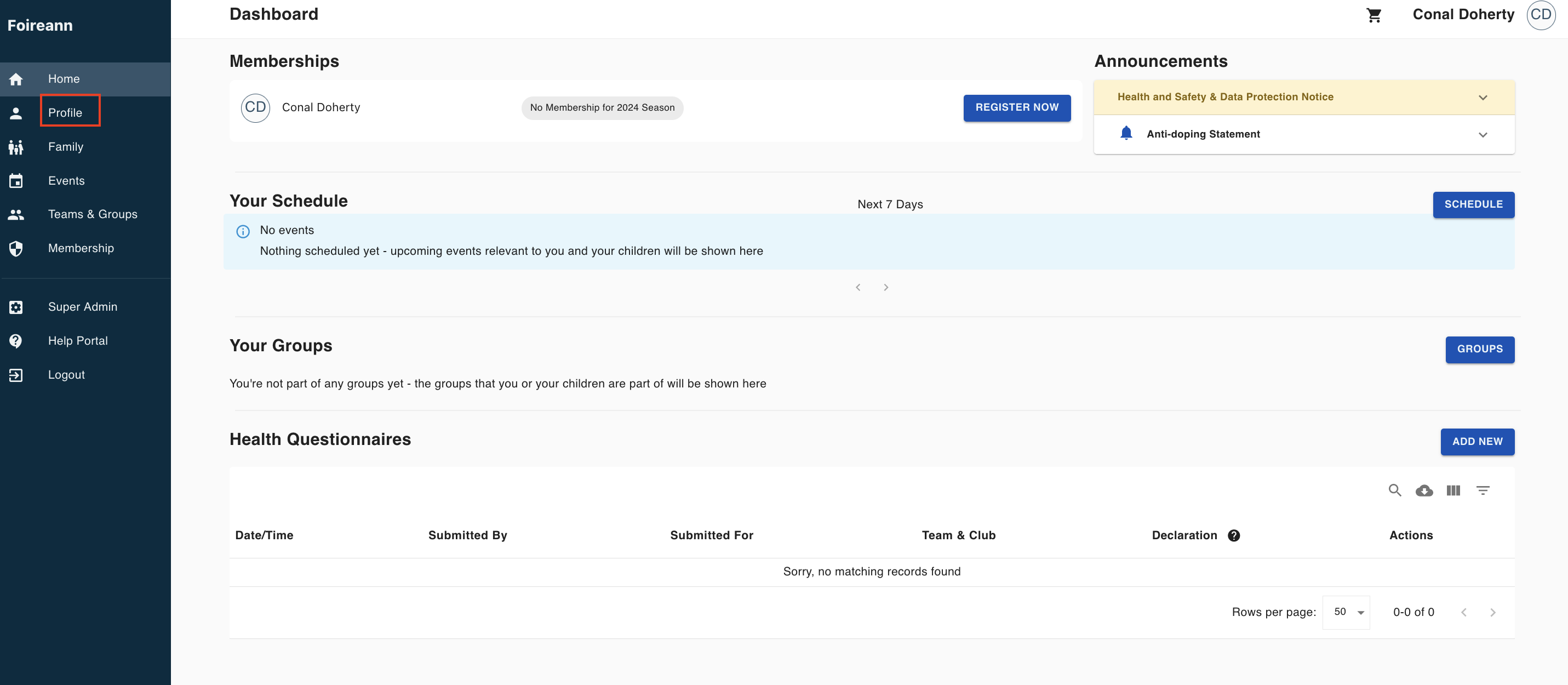Click the Logout exit icon
The height and width of the screenshot is (685, 1568).
click(x=16, y=375)
